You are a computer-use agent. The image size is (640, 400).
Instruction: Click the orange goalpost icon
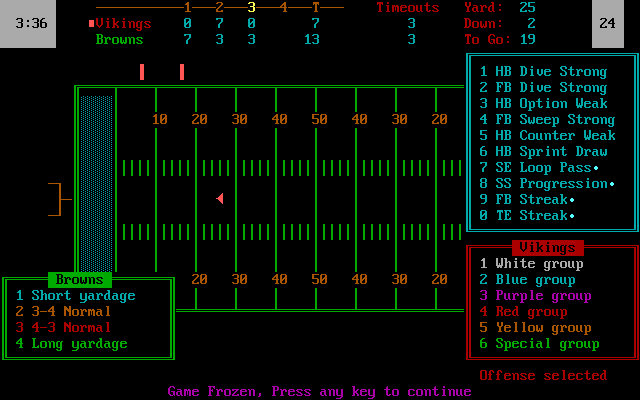pyautogui.click(x=60, y=200)
